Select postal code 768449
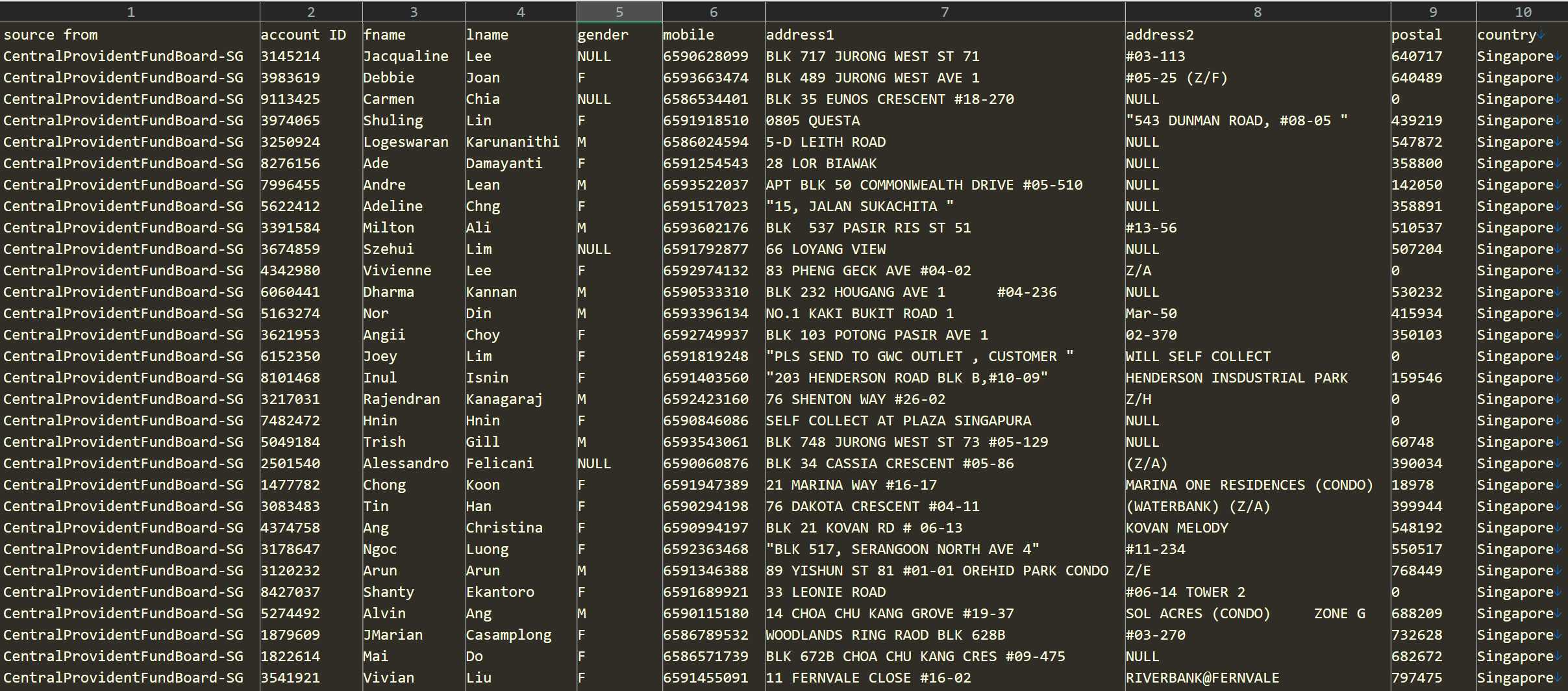 pos(1416,571)
